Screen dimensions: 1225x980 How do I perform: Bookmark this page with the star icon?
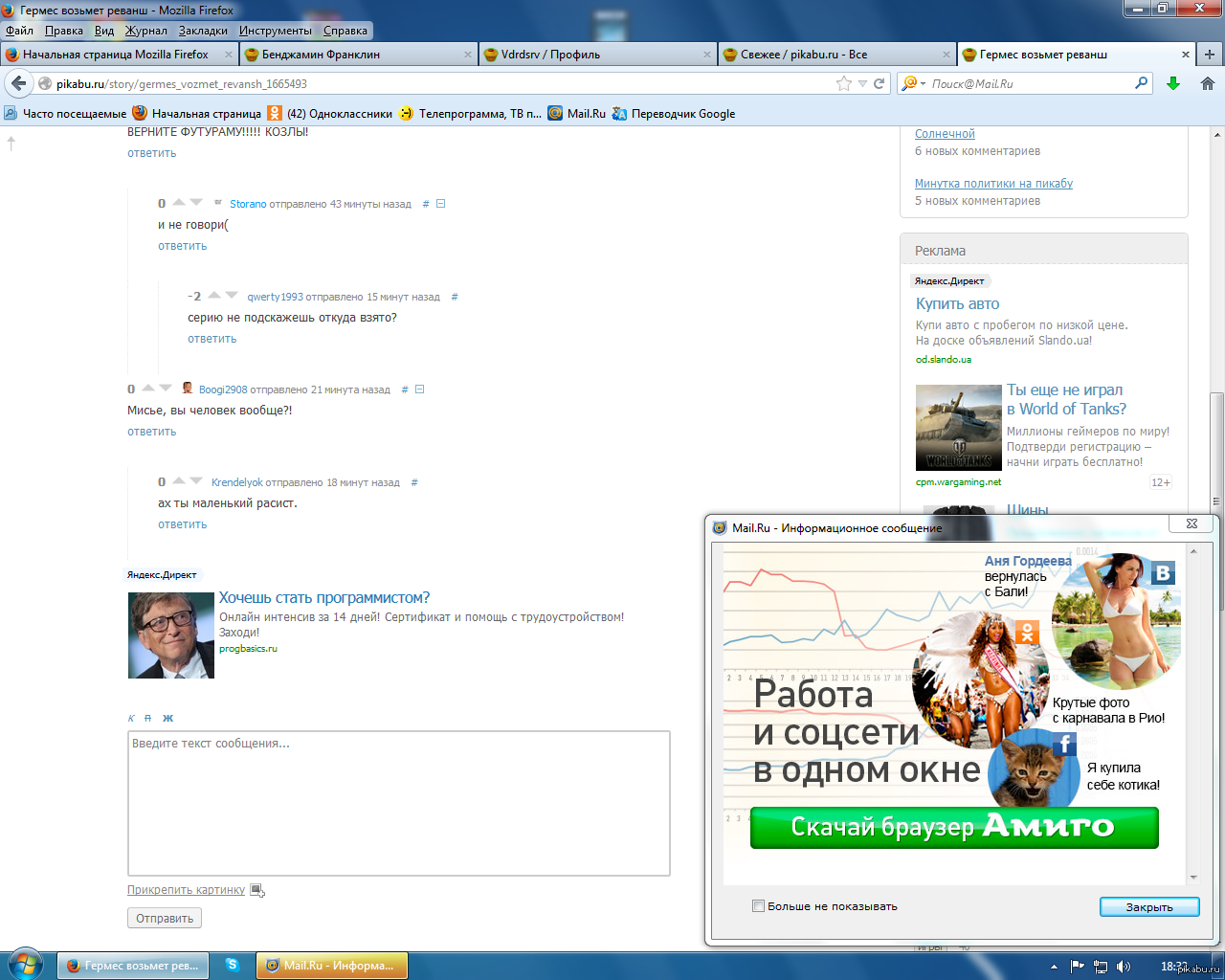[843, 83]
